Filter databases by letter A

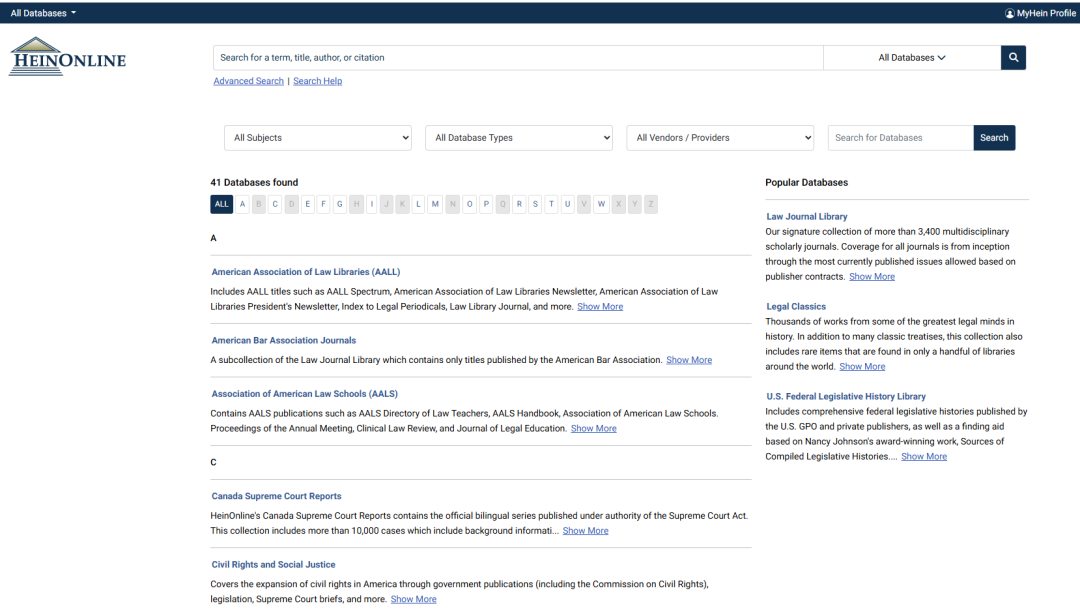pos(242,204)
